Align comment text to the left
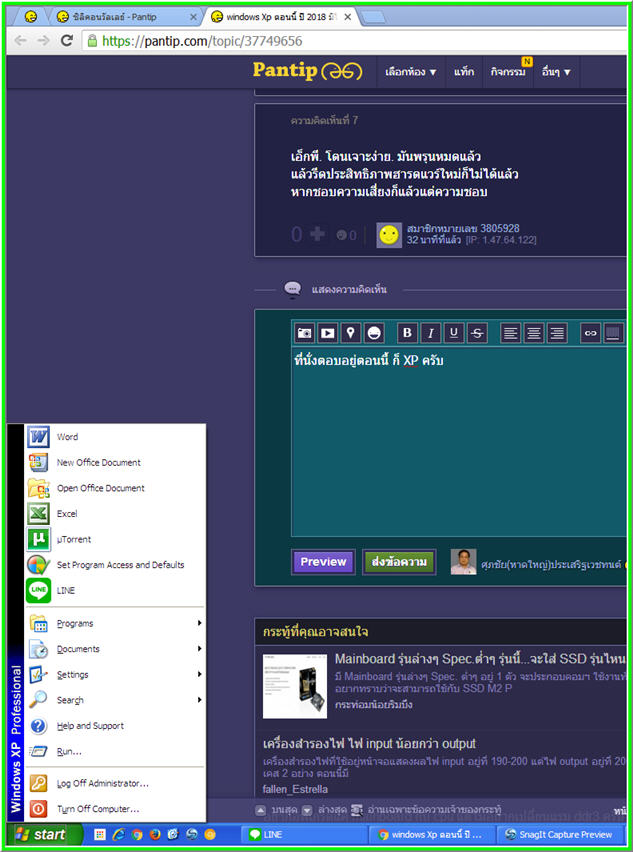Image resolution: width=633 pixels, height=852 pixels. coord(510,333)
